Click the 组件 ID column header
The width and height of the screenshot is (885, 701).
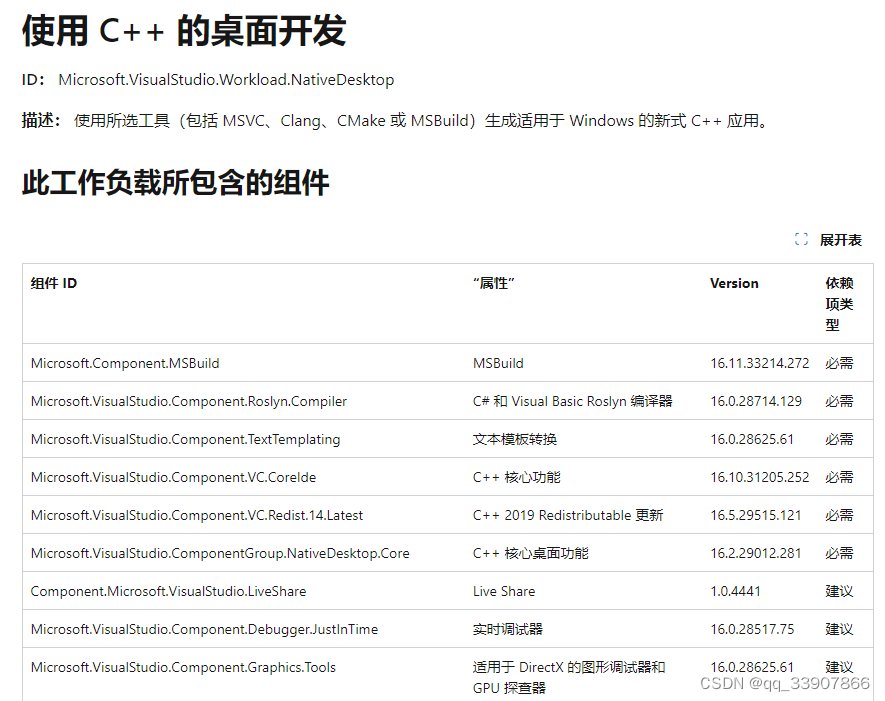tap(54, 283)
